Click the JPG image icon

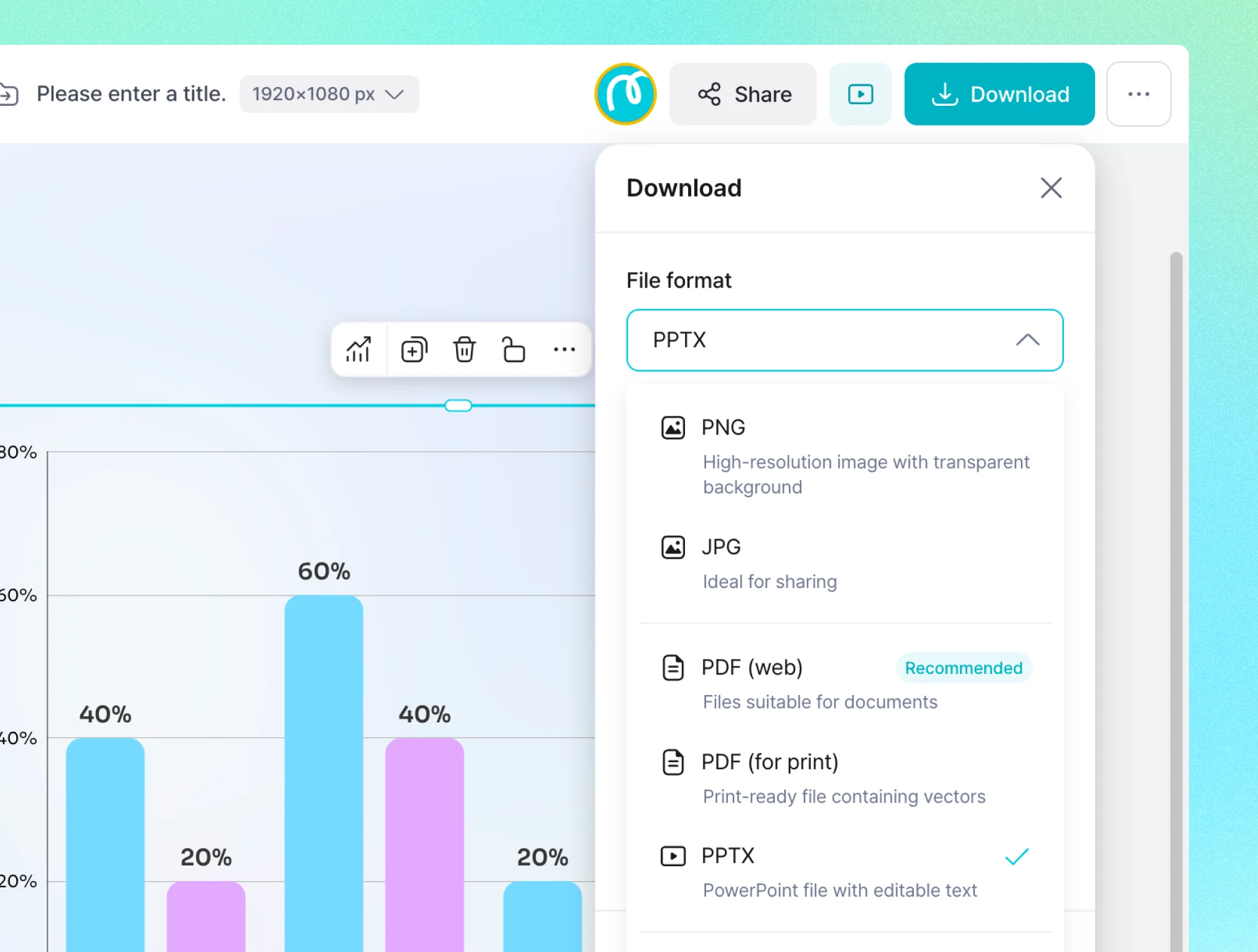pyautogui.click(x=673, y=547)
